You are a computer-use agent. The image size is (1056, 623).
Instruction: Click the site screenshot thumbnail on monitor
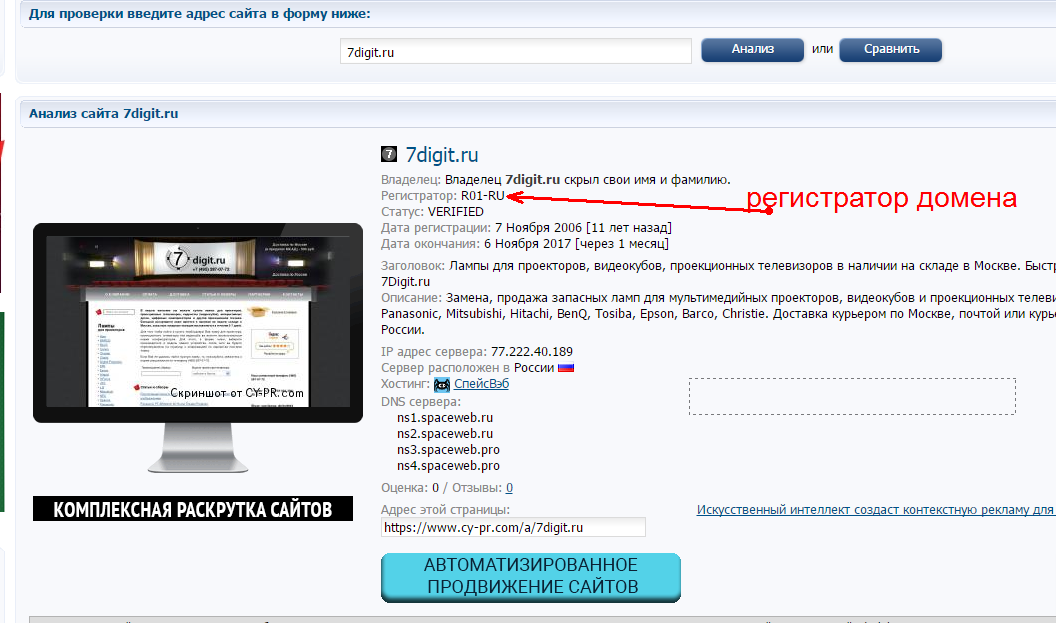(x=198, y=321)
